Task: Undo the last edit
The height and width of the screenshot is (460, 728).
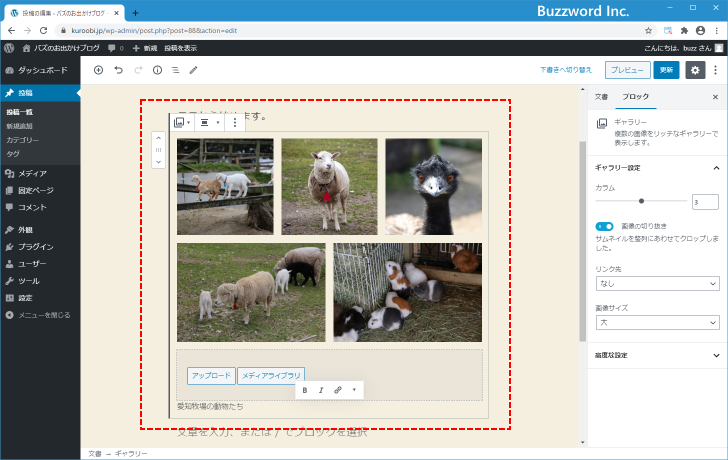Action: [x=118, y=70]
